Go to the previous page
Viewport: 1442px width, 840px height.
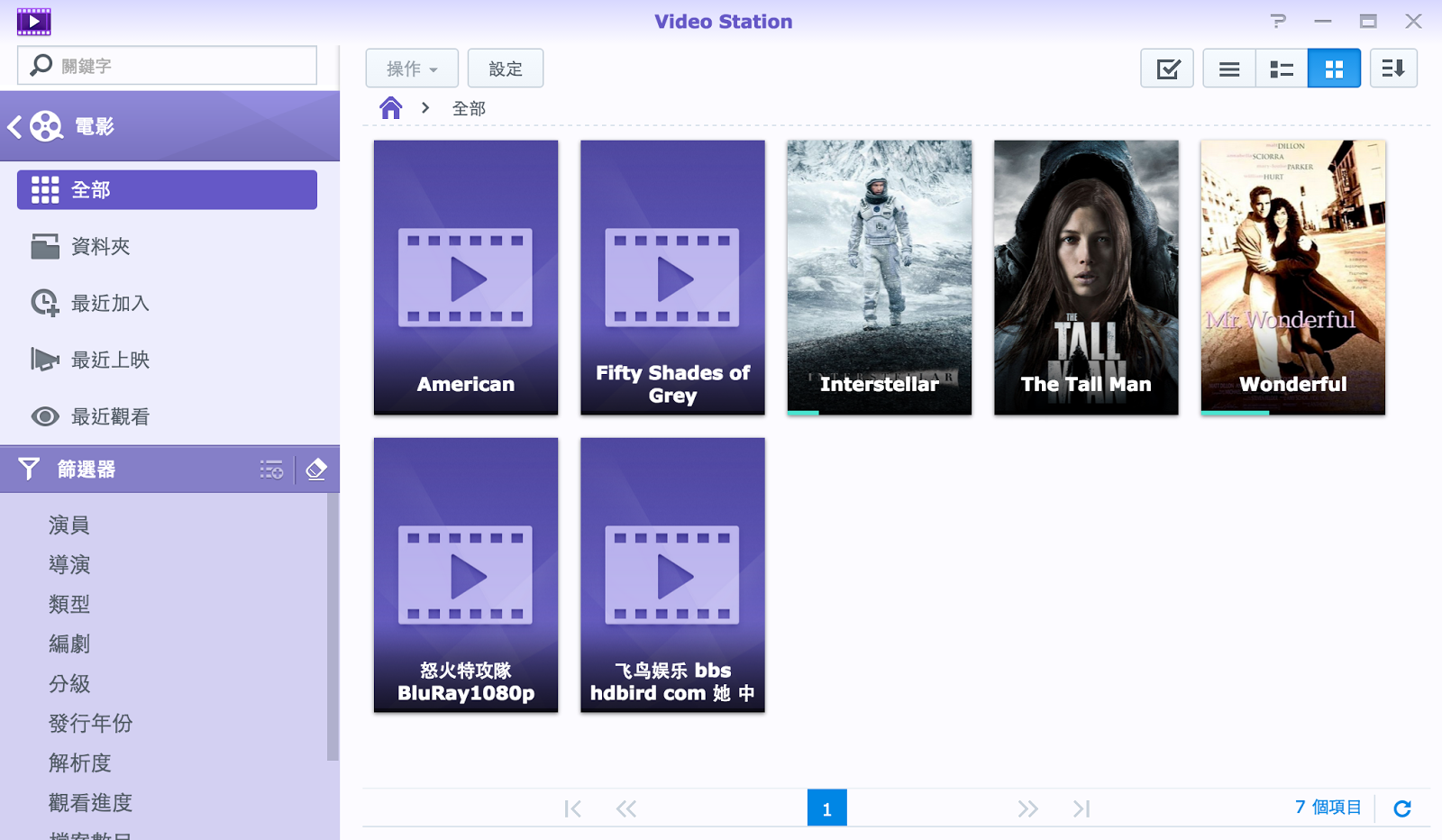[626, 808]
